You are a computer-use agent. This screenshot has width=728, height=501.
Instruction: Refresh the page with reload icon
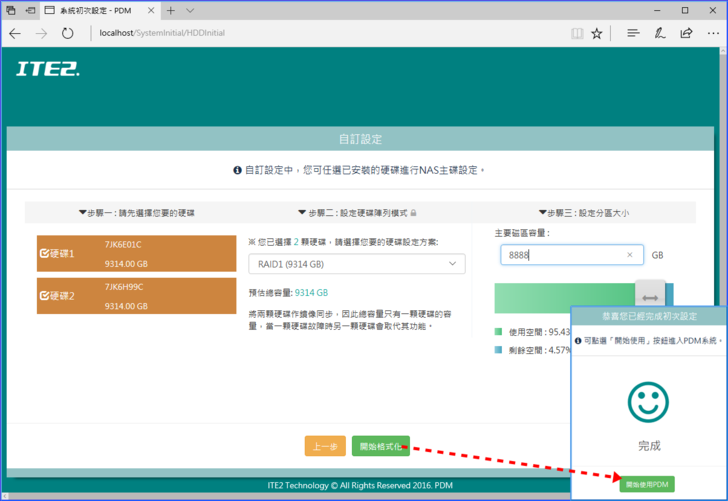pyautogui.click(x=67, y=33)
